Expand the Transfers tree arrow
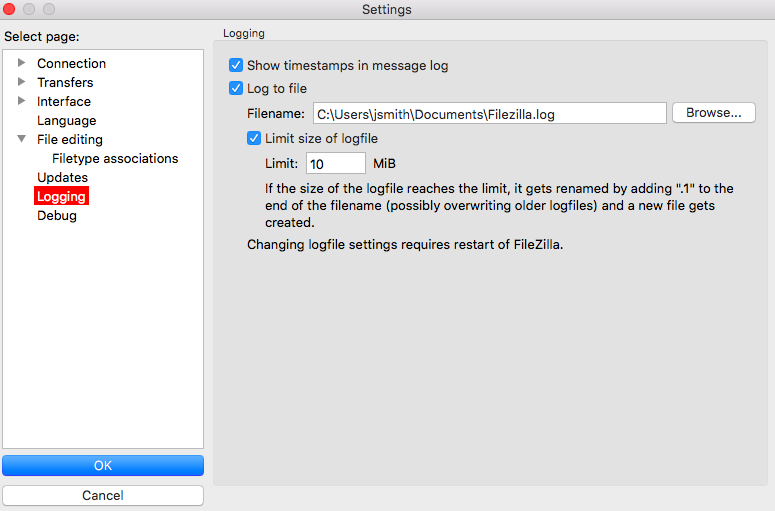This screenshot has height=511, width=775. tap(21, 82)
